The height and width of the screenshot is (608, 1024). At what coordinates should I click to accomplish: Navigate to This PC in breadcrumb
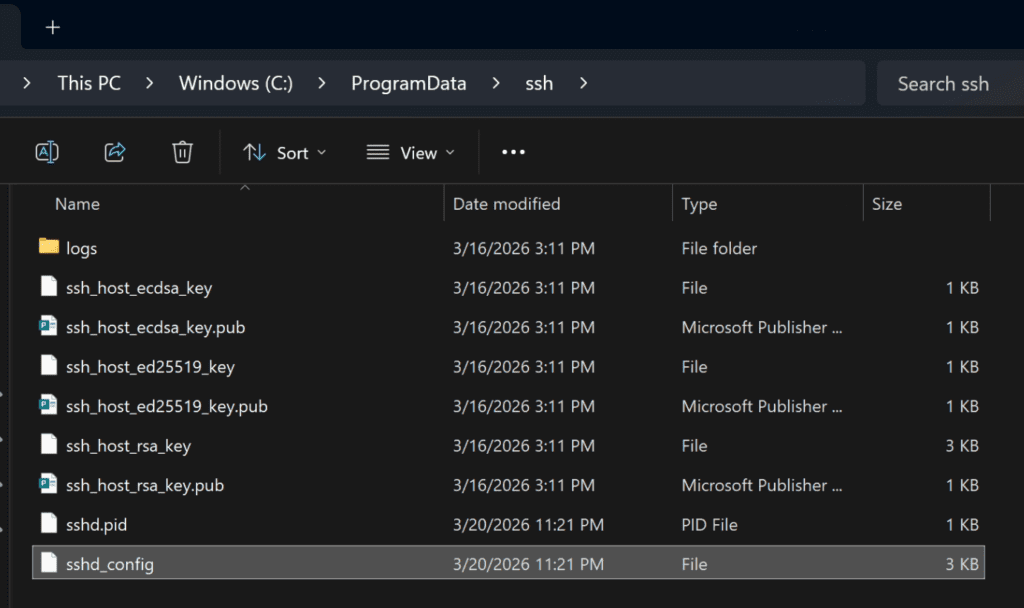coord(89,83)
